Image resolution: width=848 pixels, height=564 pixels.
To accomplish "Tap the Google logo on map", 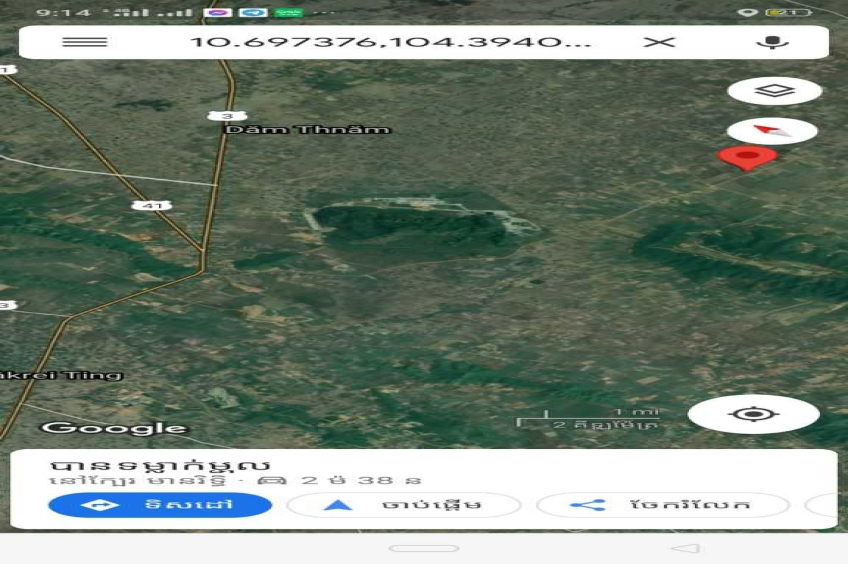I will click(x=114, y=428).
